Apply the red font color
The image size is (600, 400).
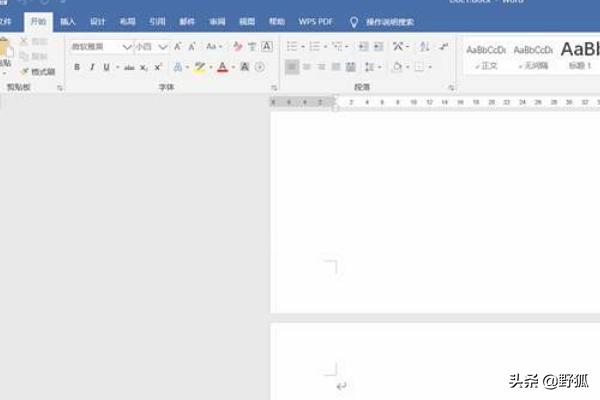222,67
